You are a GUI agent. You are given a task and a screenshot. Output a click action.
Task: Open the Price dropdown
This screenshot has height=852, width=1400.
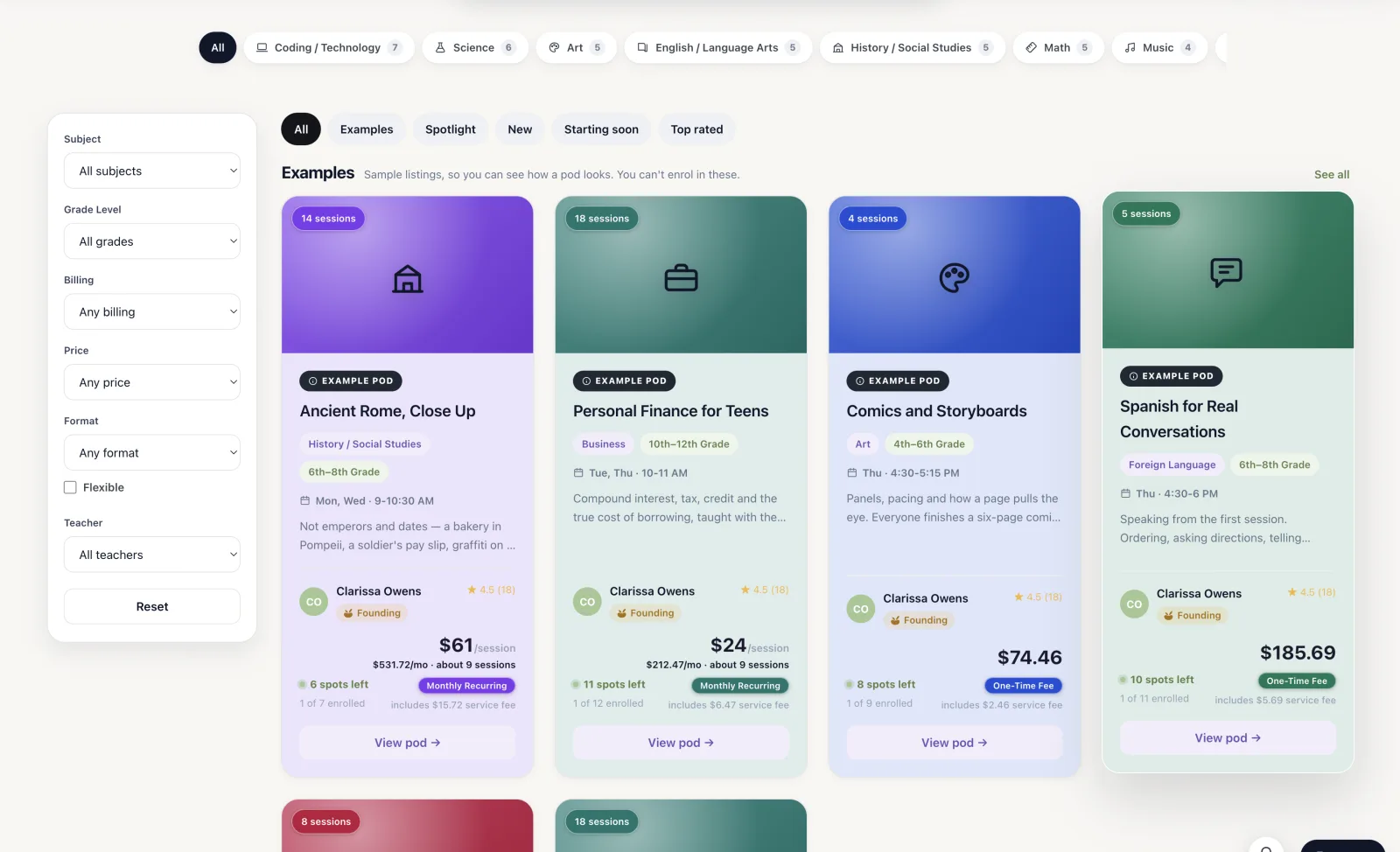coord(152,382)
